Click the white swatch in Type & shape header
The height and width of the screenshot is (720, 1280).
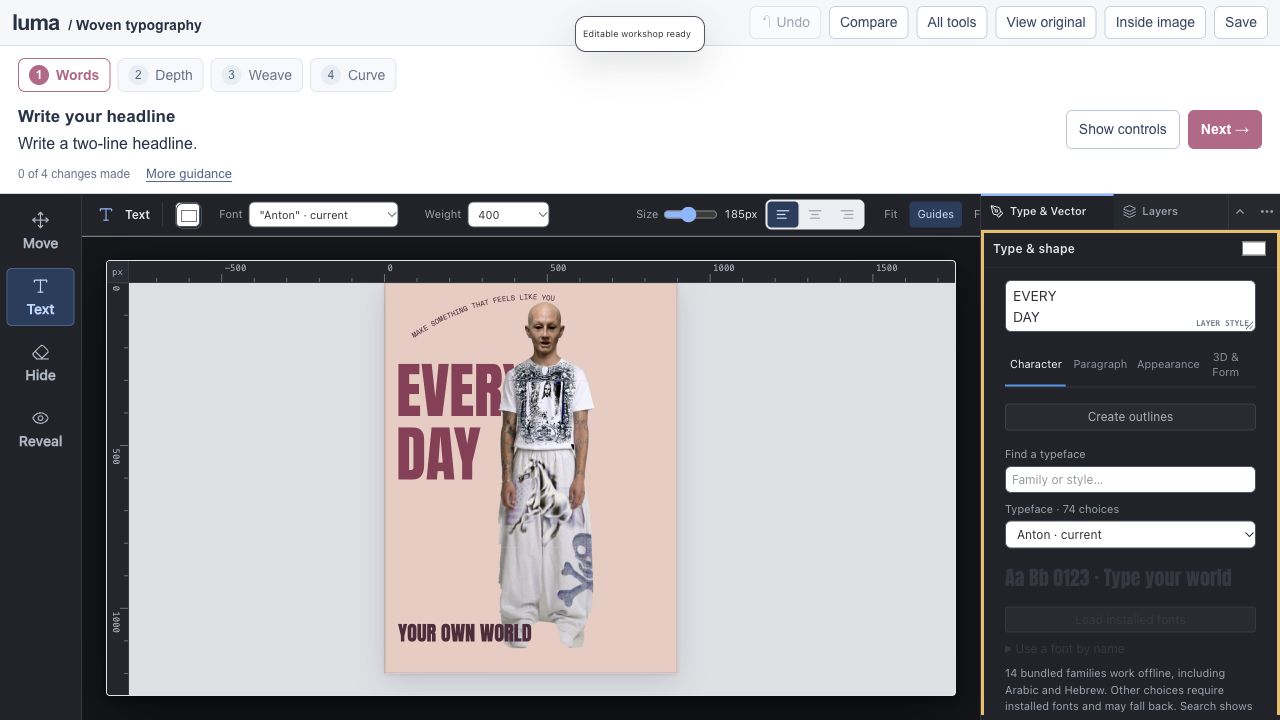coord(1254,249)
